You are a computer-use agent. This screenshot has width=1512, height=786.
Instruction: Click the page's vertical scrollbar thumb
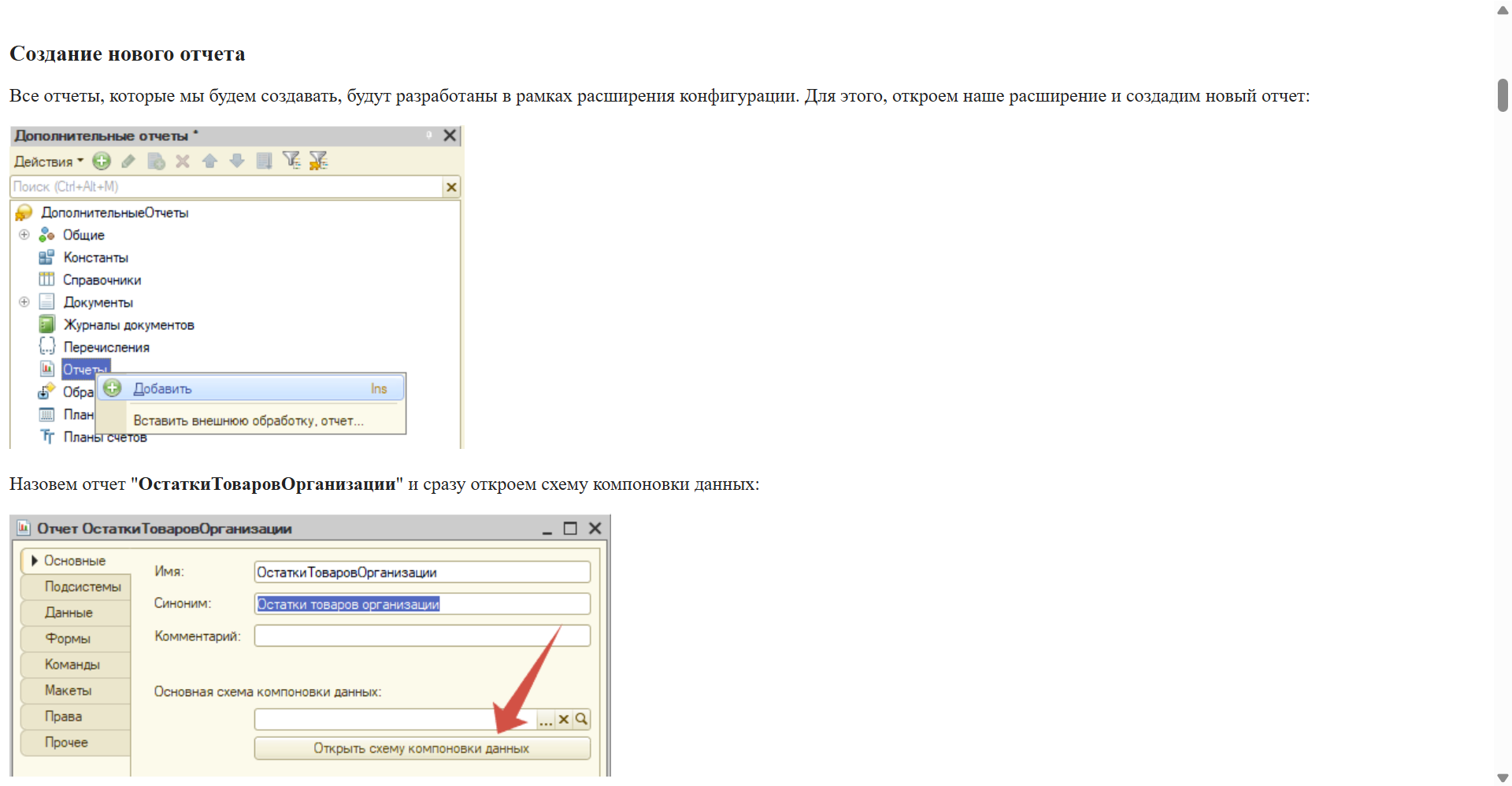pyautogui.click(x=1503, y=95)
